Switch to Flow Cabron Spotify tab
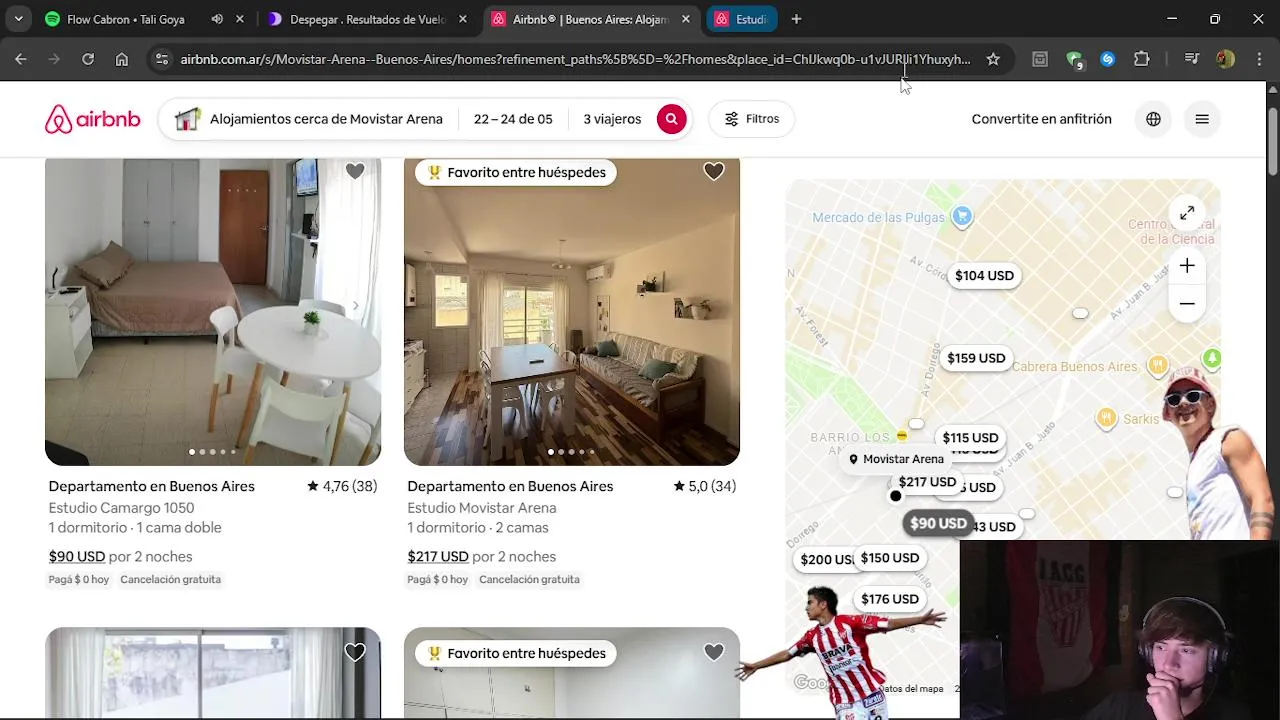 pyautogui.click(x=125, y=19)
